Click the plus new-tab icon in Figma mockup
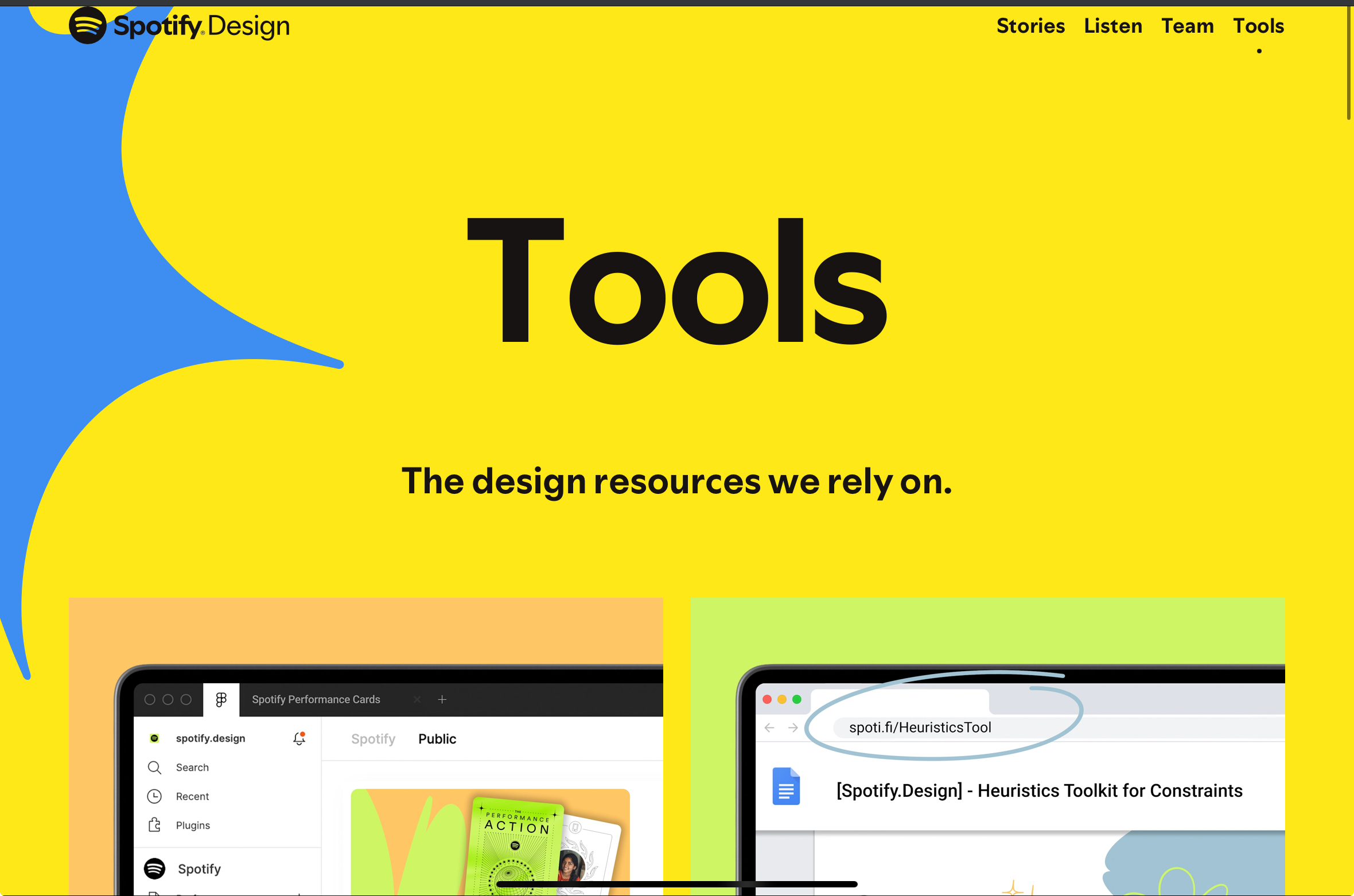Image resolution: width=1354 pixels, height=896 pixels. pos(442,699)
